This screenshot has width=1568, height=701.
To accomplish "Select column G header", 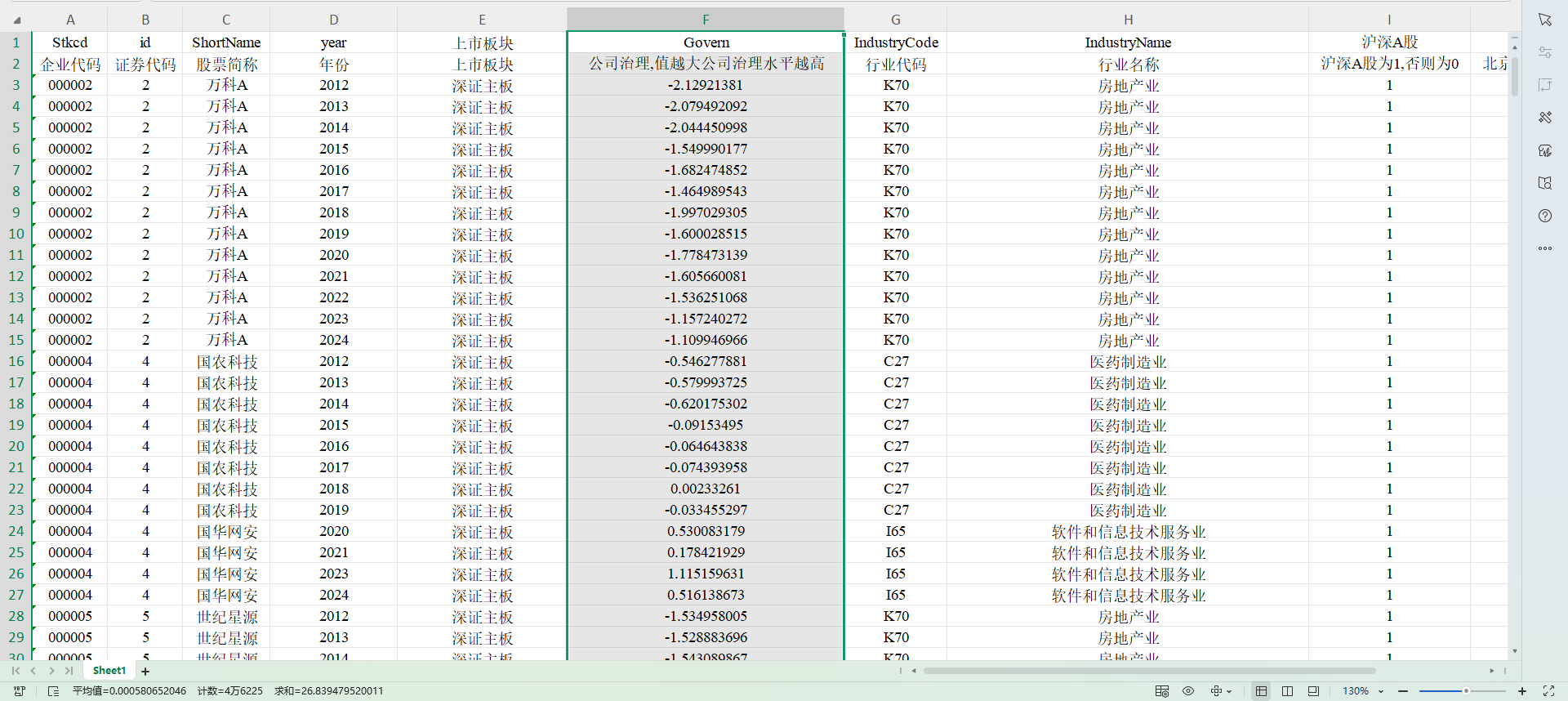I will (895, 20).
